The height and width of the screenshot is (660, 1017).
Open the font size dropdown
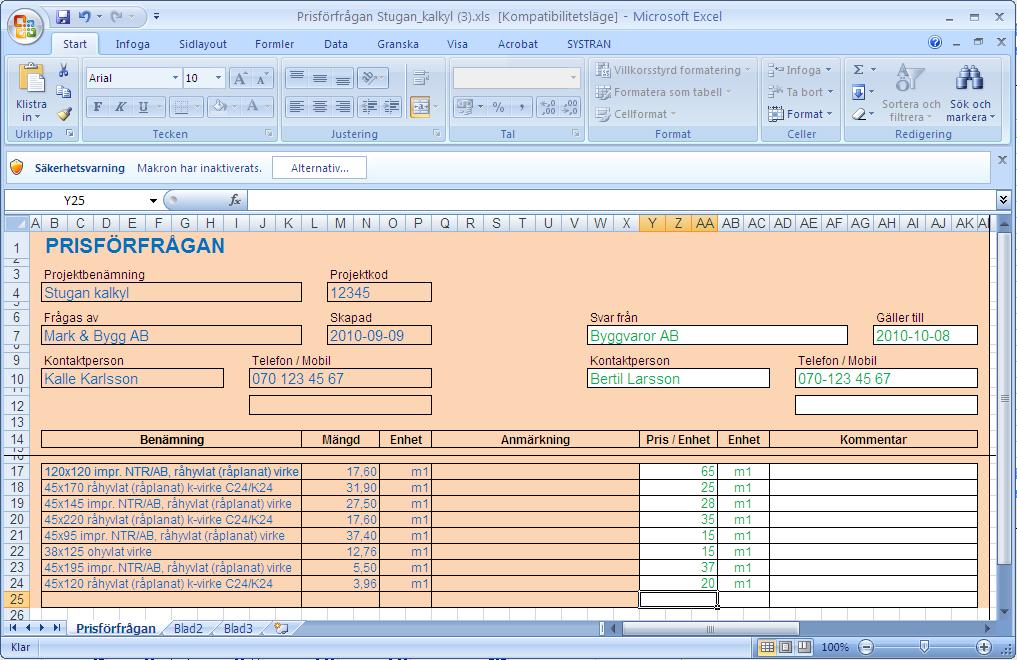[219, 78]
